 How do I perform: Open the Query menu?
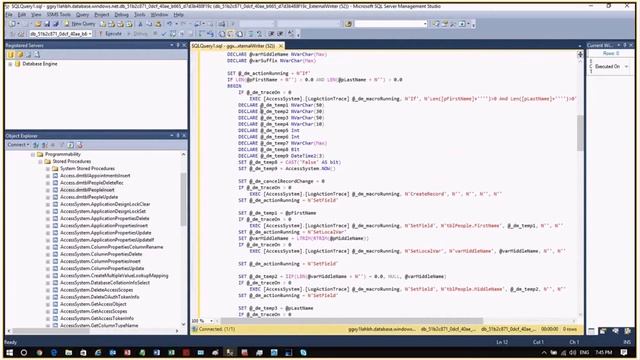pyautogui.click(x=82, y=15)
